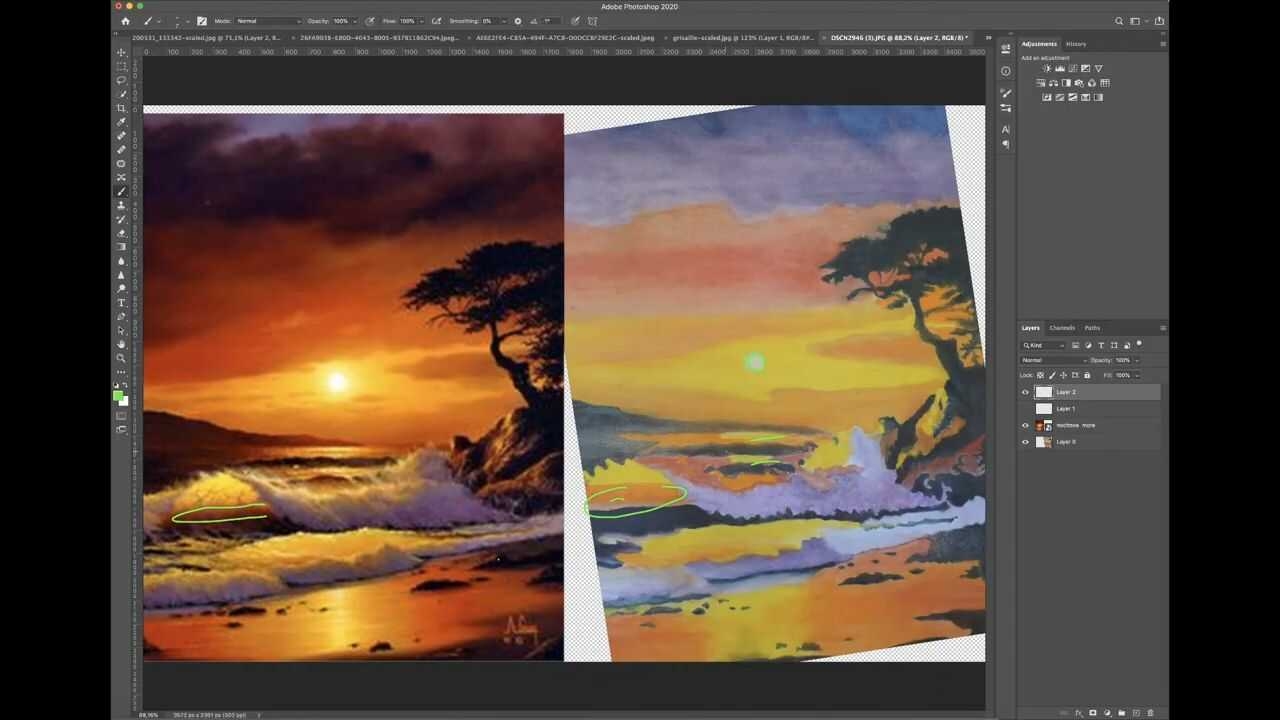1280x720 pixels.
Task: Click the search icon at top right
Action: [1119, 21]
